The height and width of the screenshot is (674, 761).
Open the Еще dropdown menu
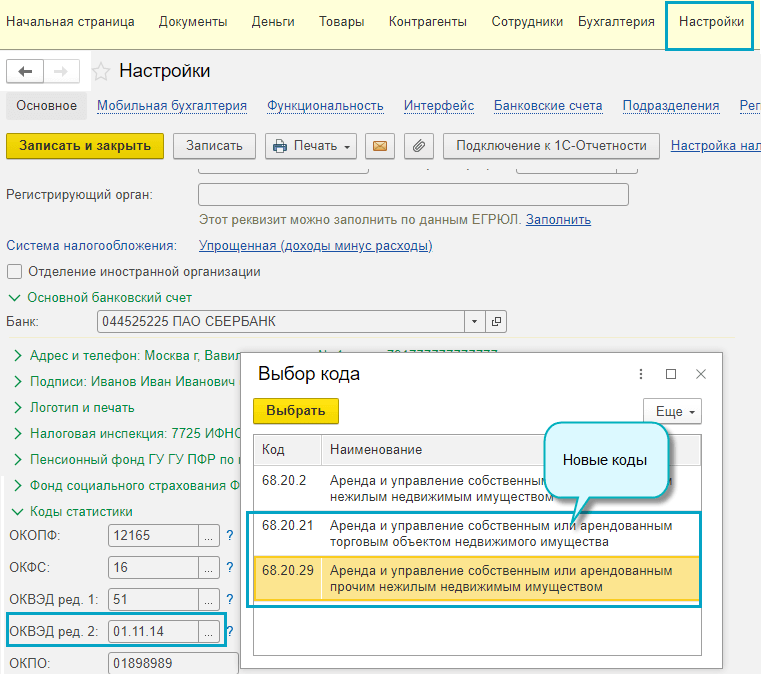click(x=673, y=411)
